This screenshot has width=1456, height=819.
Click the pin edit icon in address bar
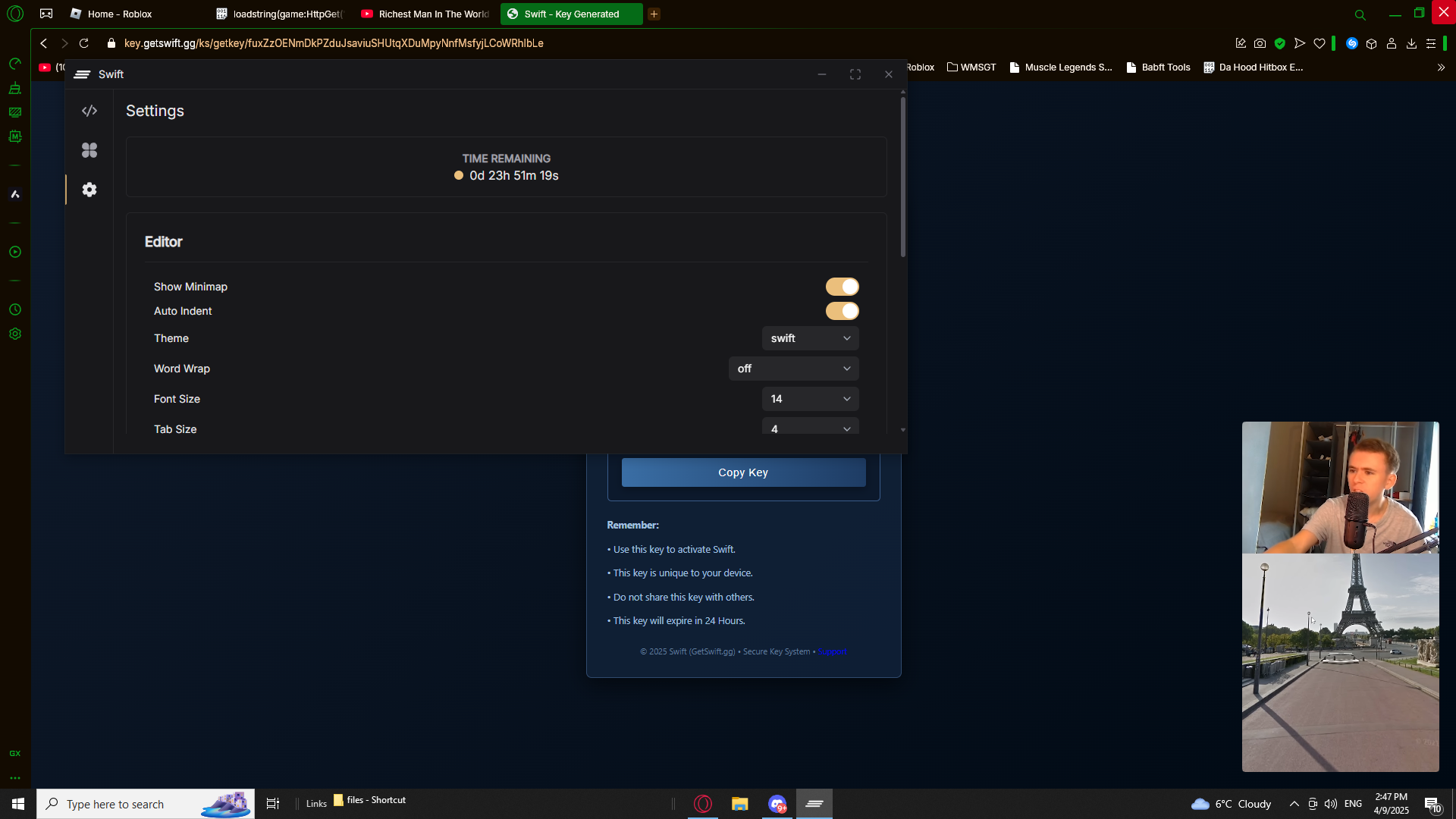point(1241,43)
